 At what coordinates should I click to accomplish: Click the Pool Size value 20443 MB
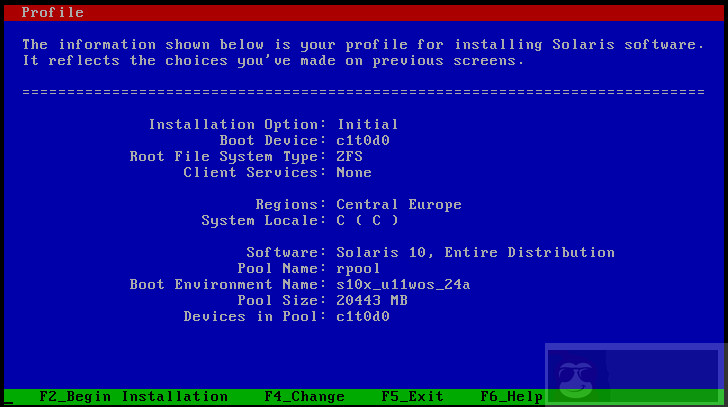point(372,301)
